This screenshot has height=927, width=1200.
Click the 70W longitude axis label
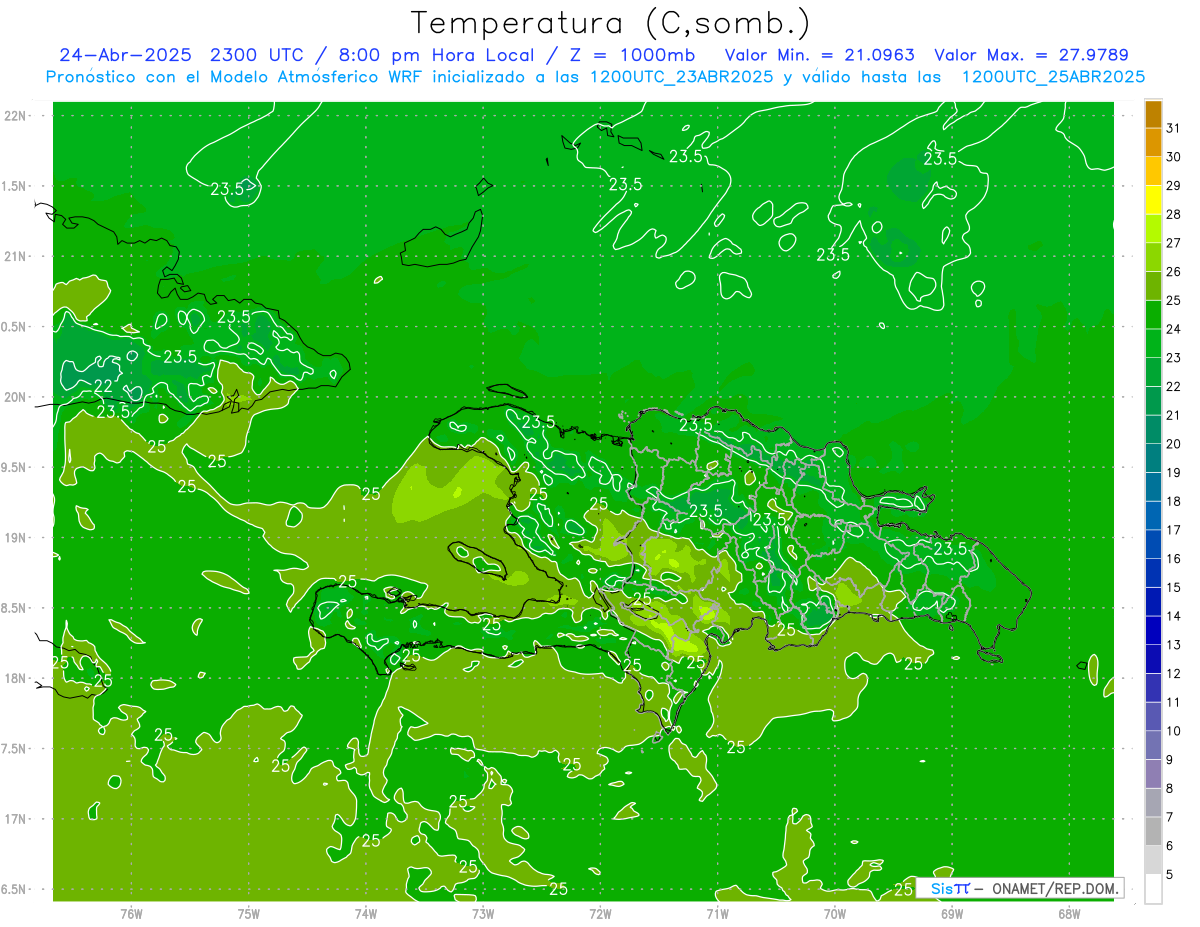(835, 913)
